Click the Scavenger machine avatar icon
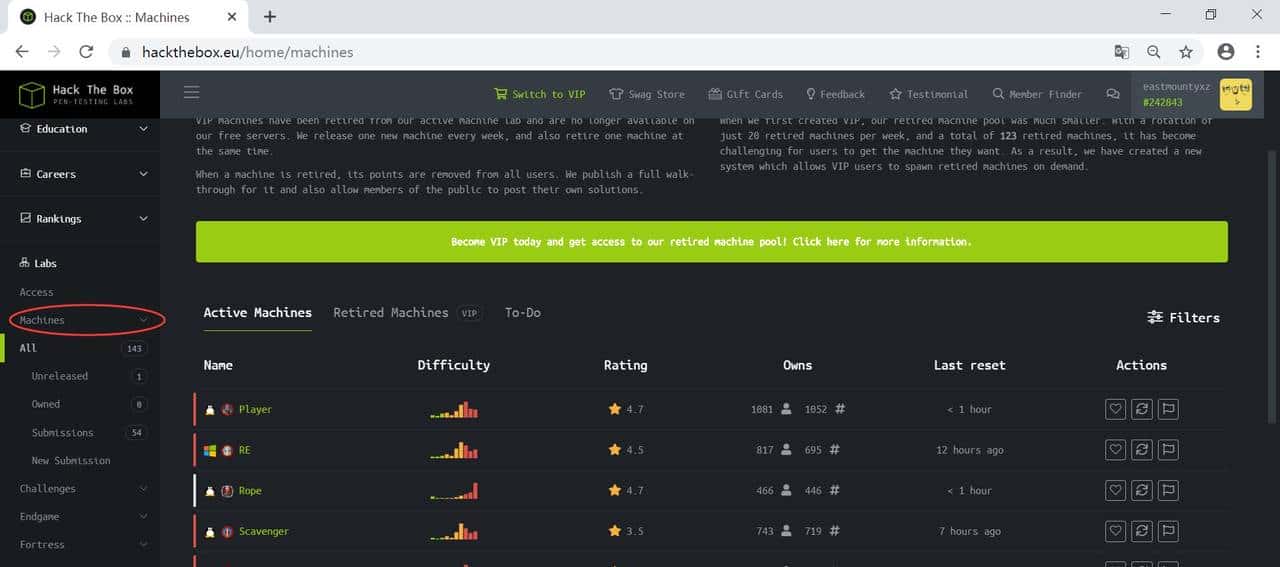 click(x=228, y=531)
